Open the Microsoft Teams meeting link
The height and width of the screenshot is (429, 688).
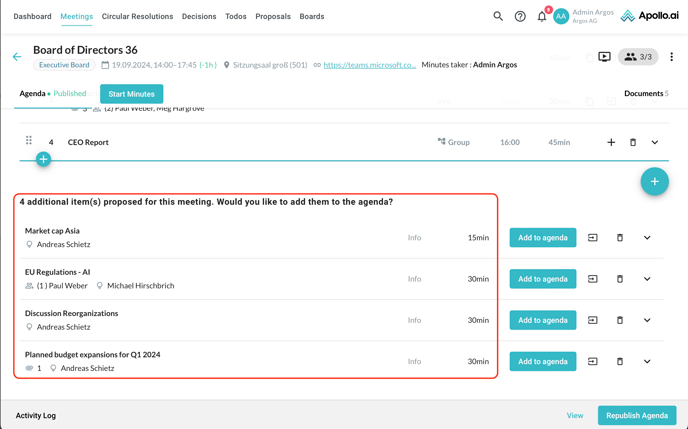coord(369,65)
